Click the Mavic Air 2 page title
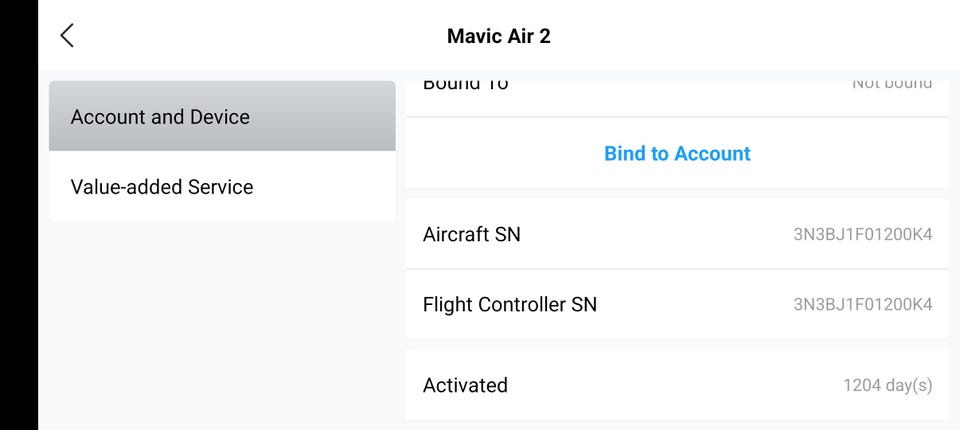This screenshot has width=960, height=430. pyautogui.click(x=498, y=36)
